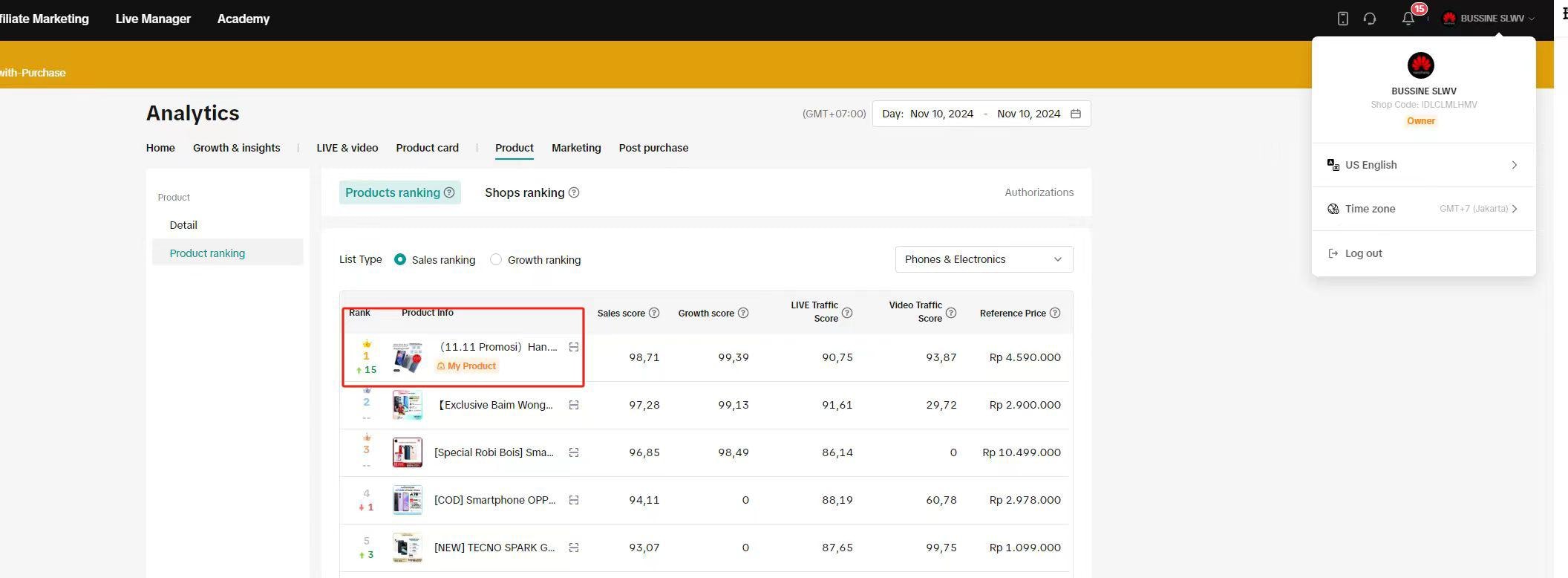Switch to the Marketing analytics tab

[576, 148]
